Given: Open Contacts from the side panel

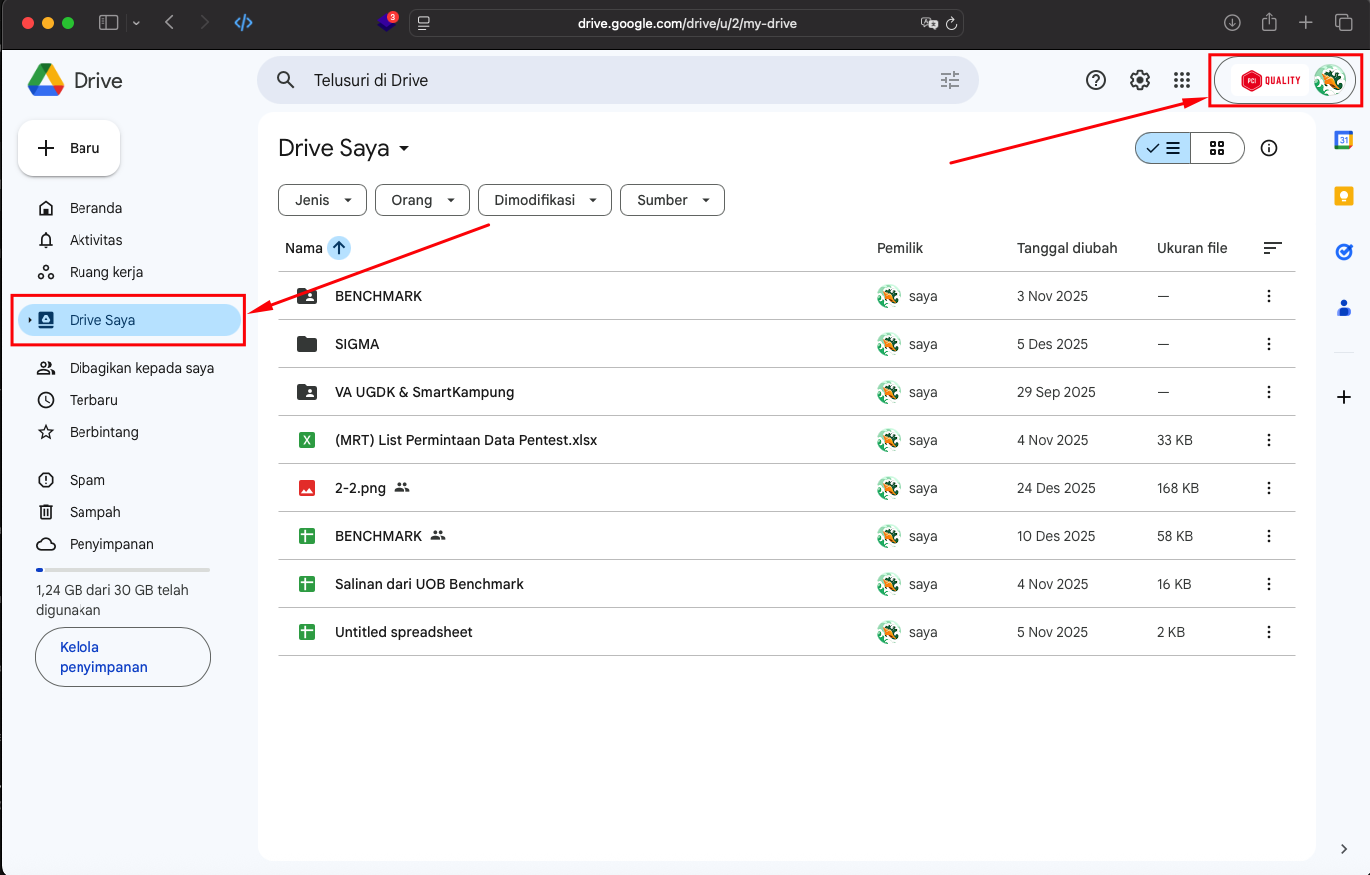Looking at the screenshot, I should point(1344,308).
